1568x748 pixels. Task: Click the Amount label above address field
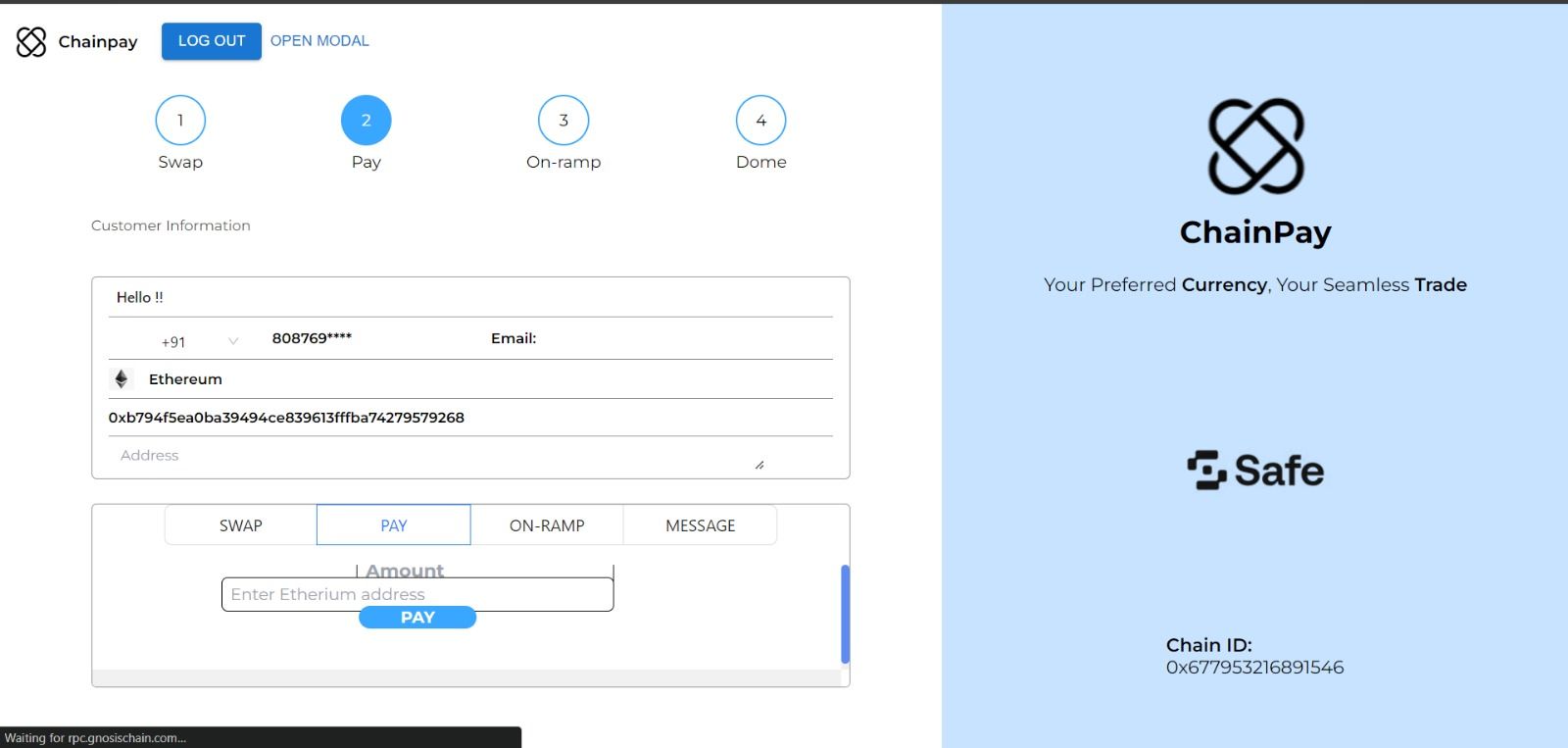(405, 571)
